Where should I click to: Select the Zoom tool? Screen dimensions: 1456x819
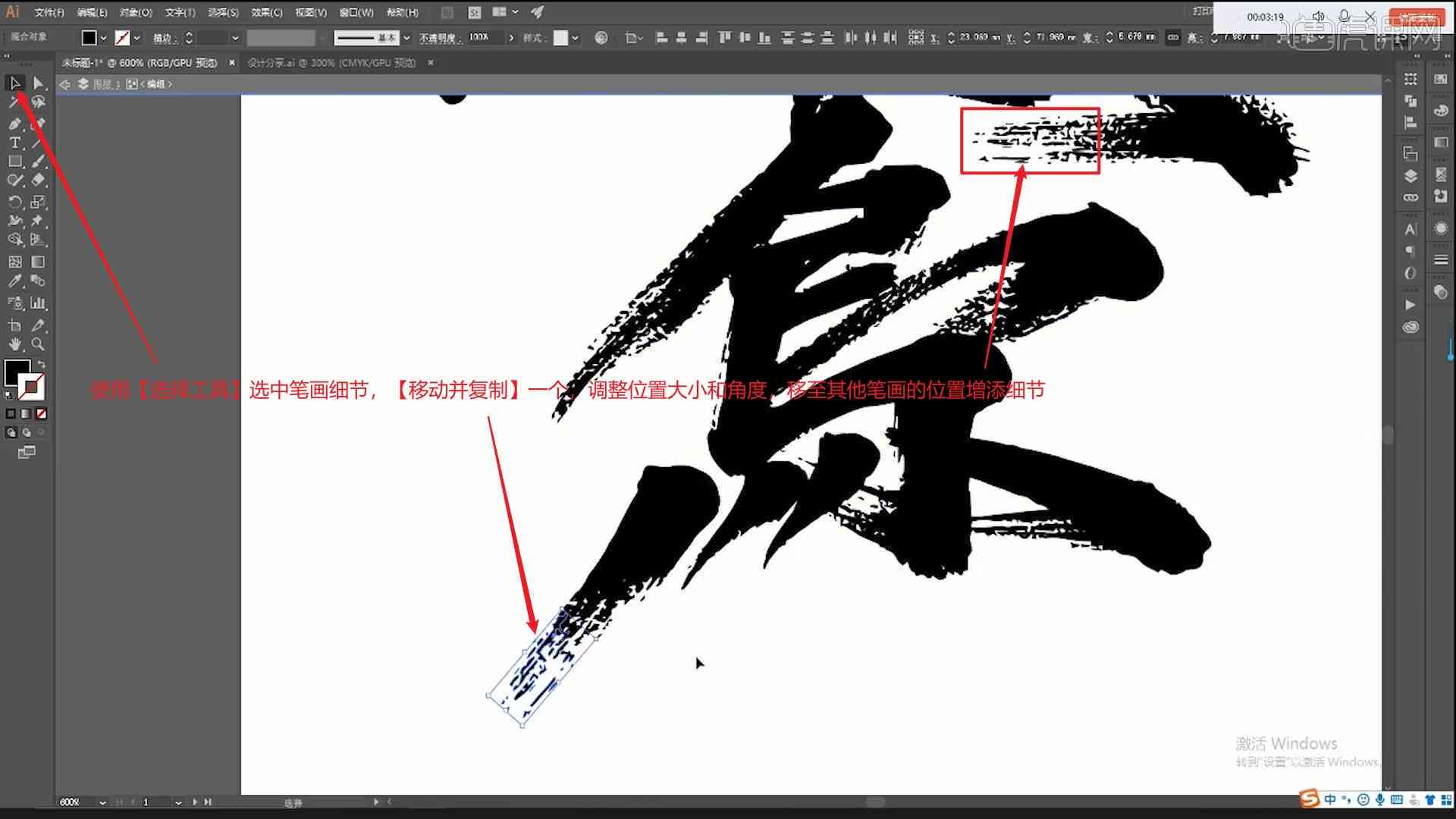(x=38, y=344)
